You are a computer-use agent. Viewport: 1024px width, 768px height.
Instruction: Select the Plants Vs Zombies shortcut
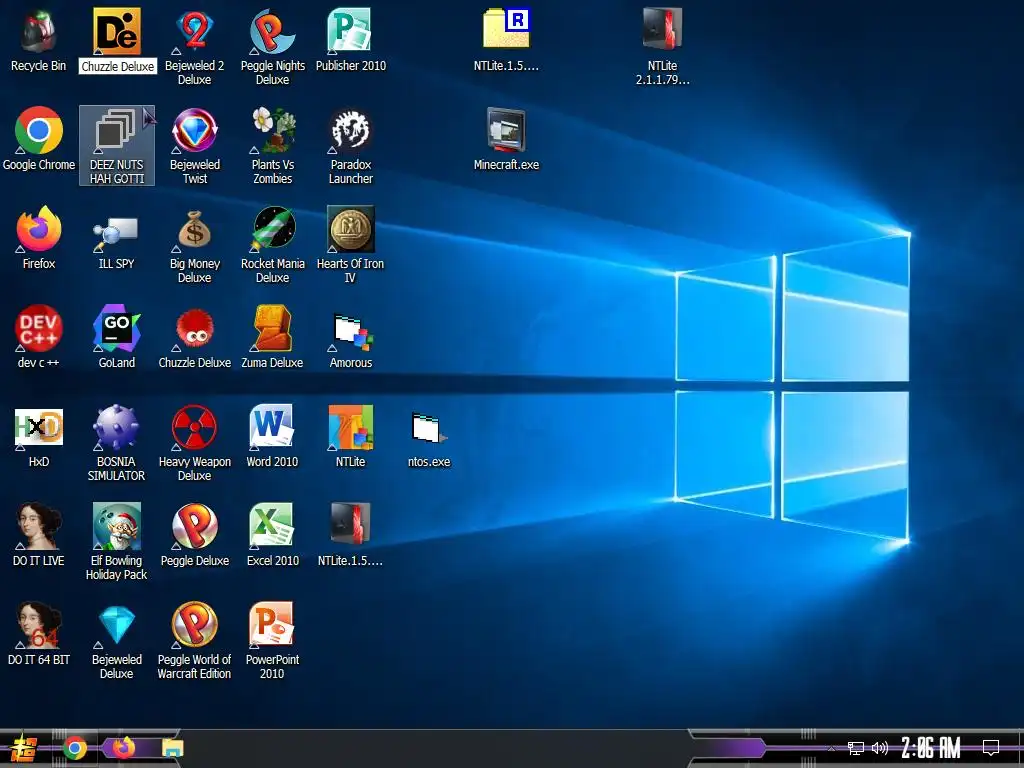[272, 145]
